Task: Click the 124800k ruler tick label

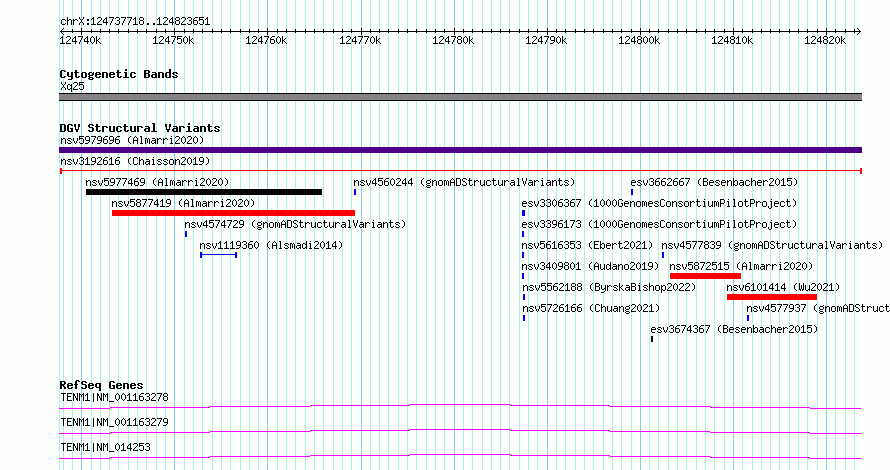Action: 639,40
